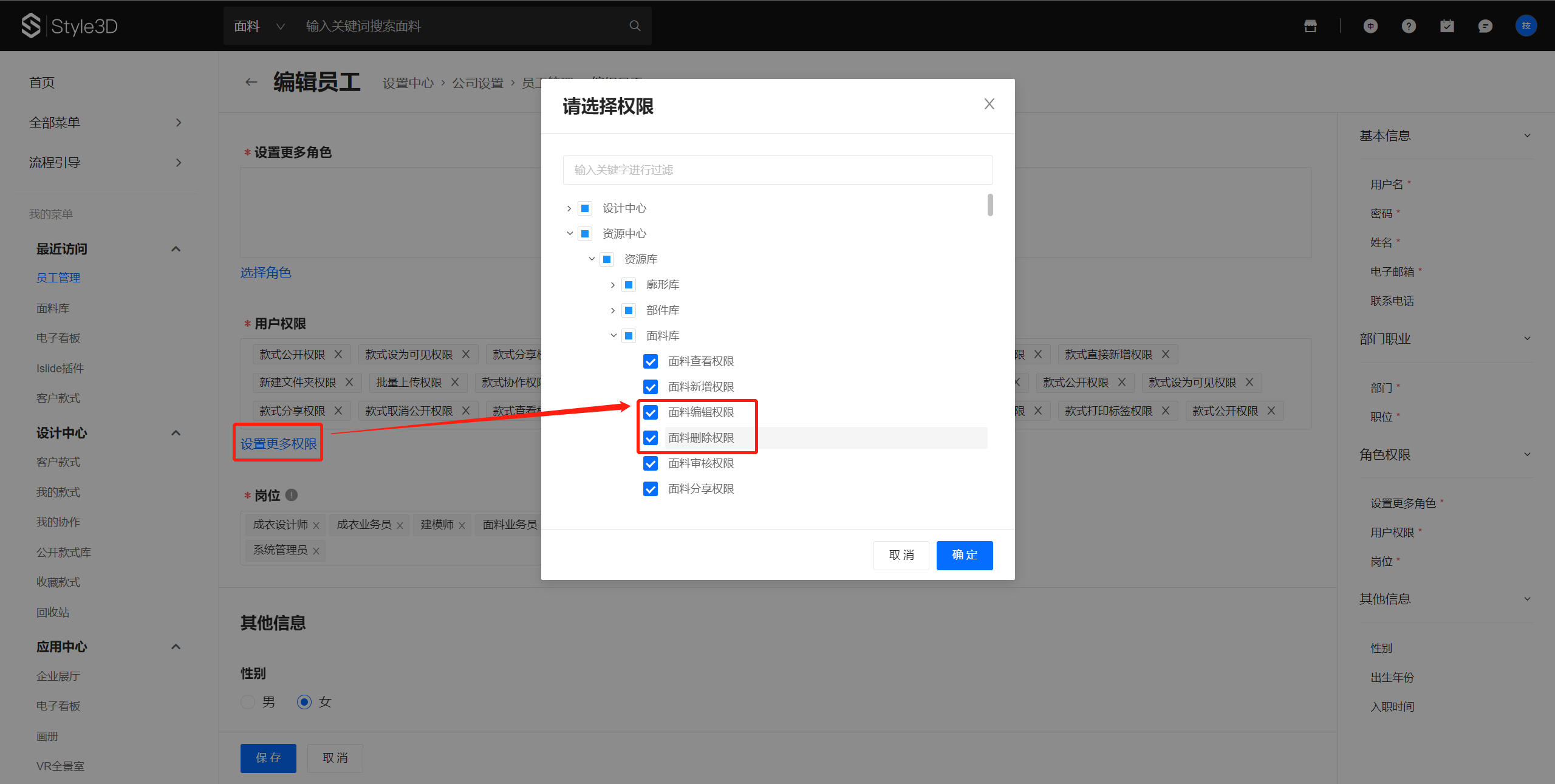Toggle the 资源库 checkbox
The image size is (1555, 784).
tap(607, 259)
